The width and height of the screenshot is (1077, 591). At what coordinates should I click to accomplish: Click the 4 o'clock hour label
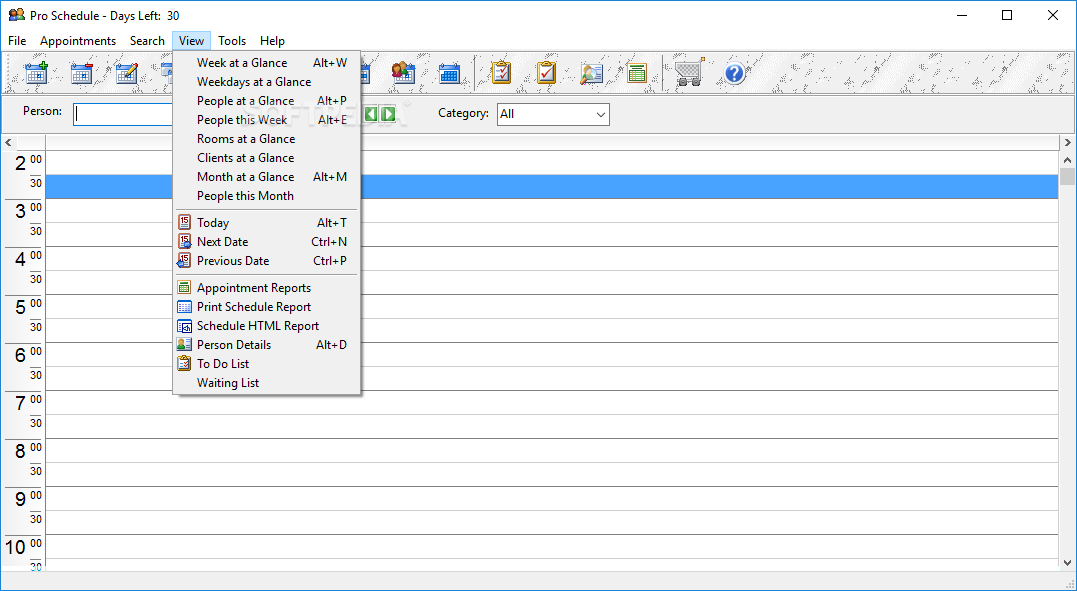(20, 259)
